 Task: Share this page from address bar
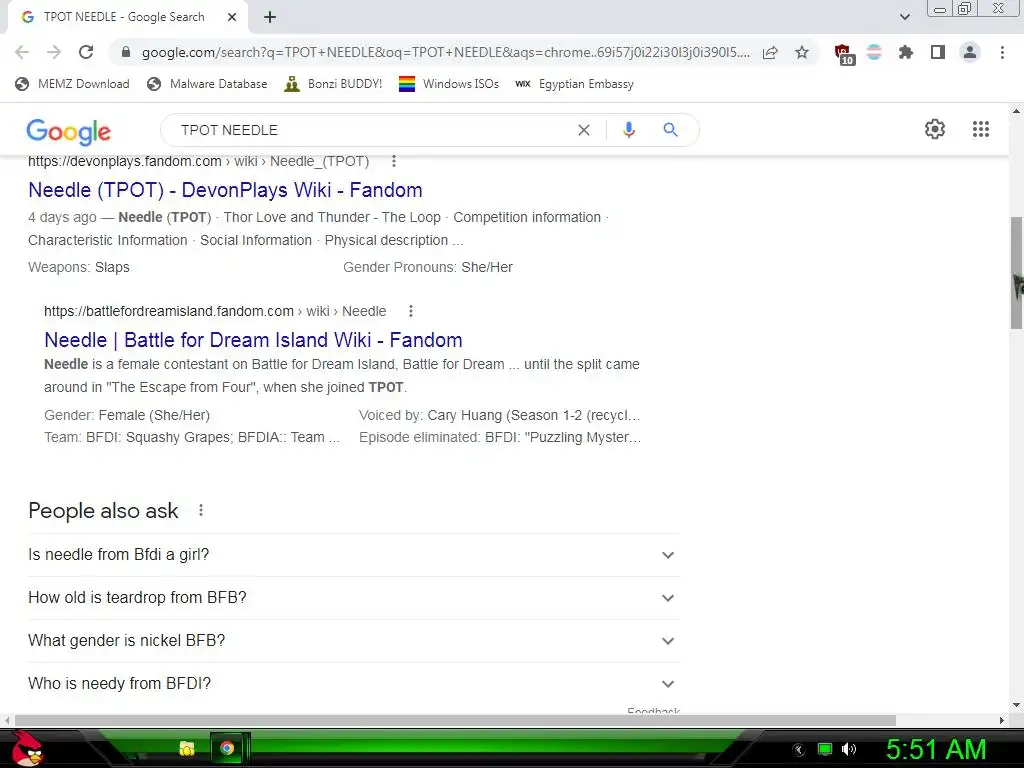coord(770,52)
